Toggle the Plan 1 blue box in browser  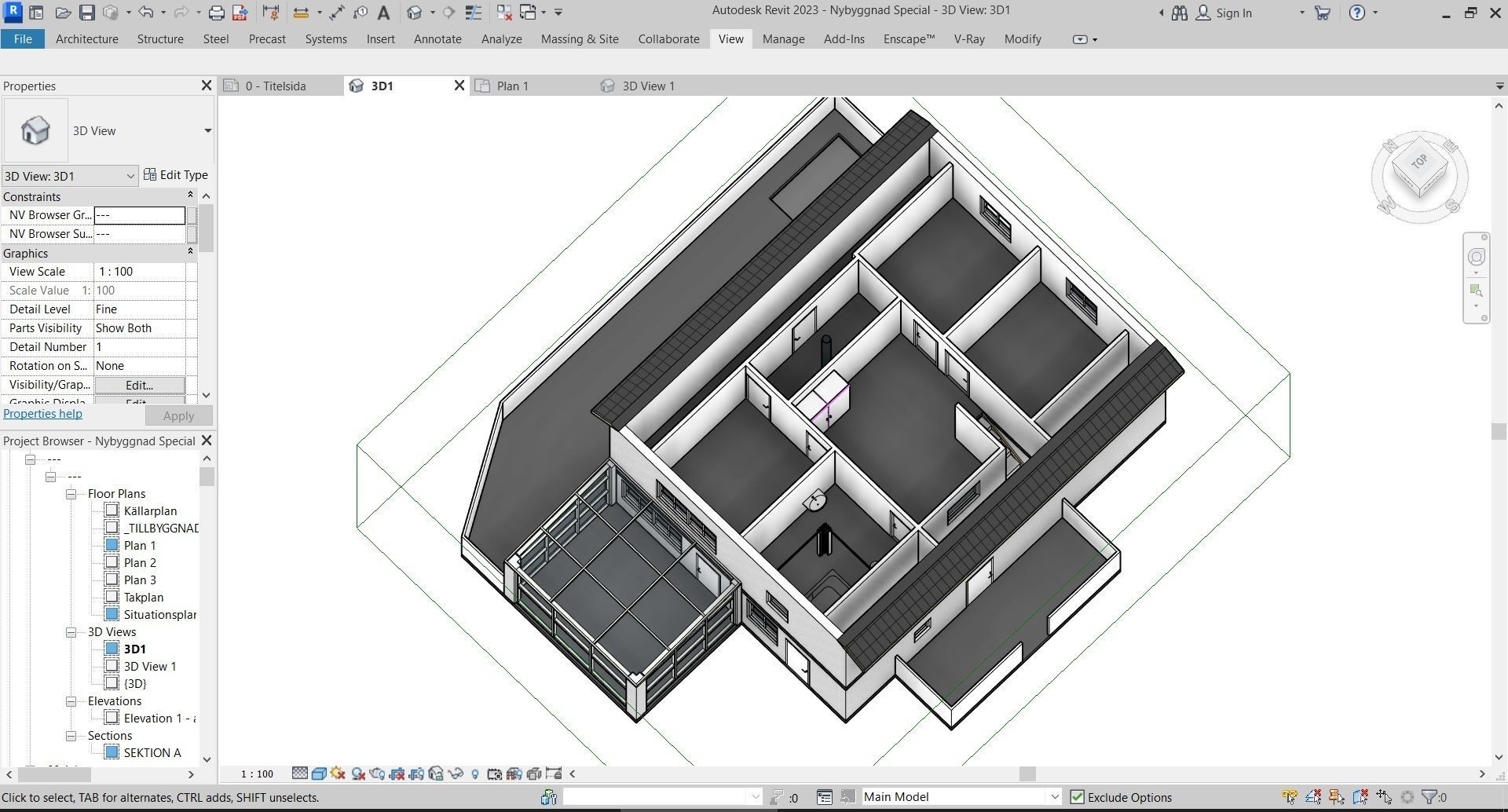pos(112,545)
